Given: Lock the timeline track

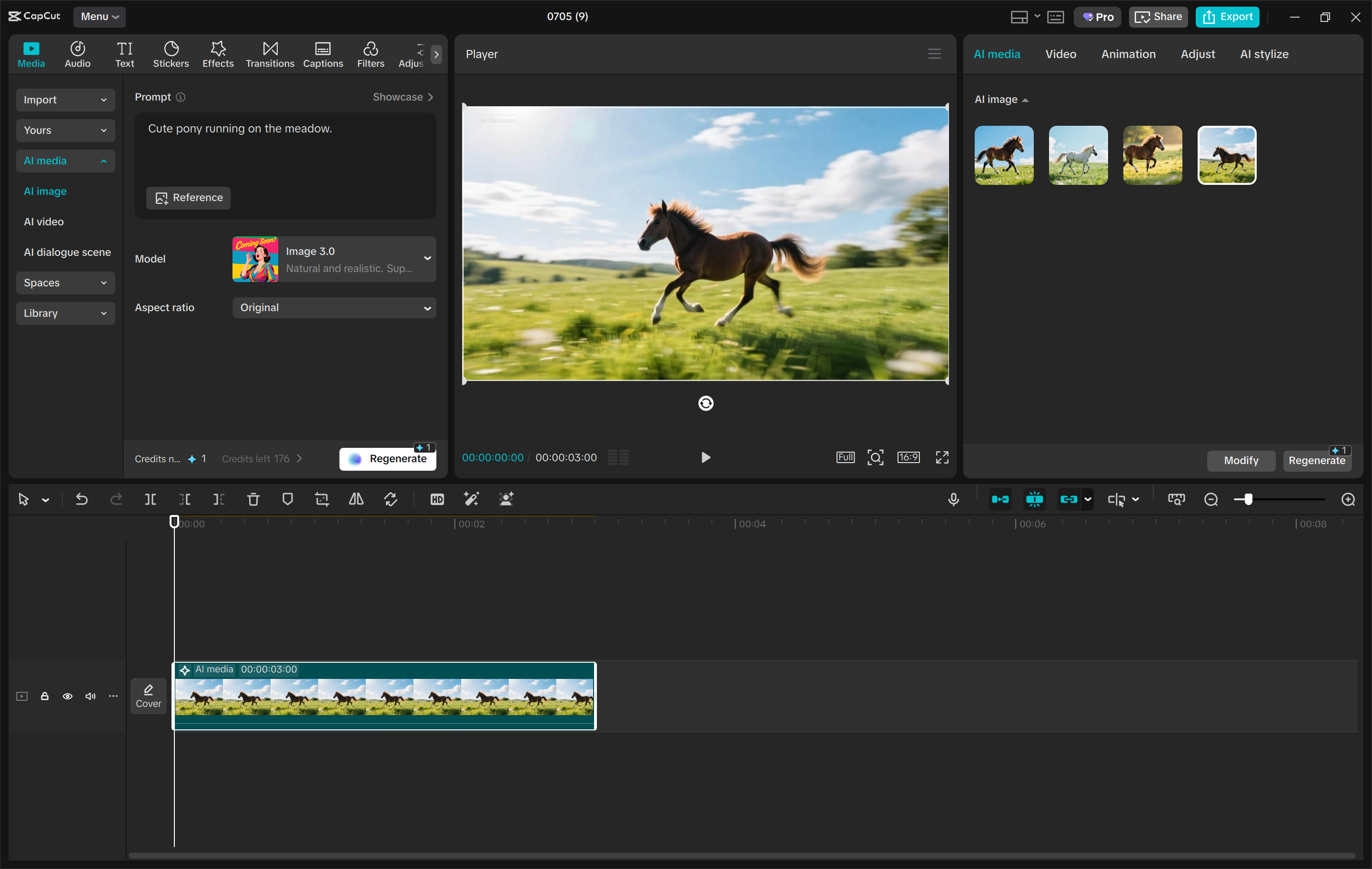Looking at the screenshot, I should point(45,697).
